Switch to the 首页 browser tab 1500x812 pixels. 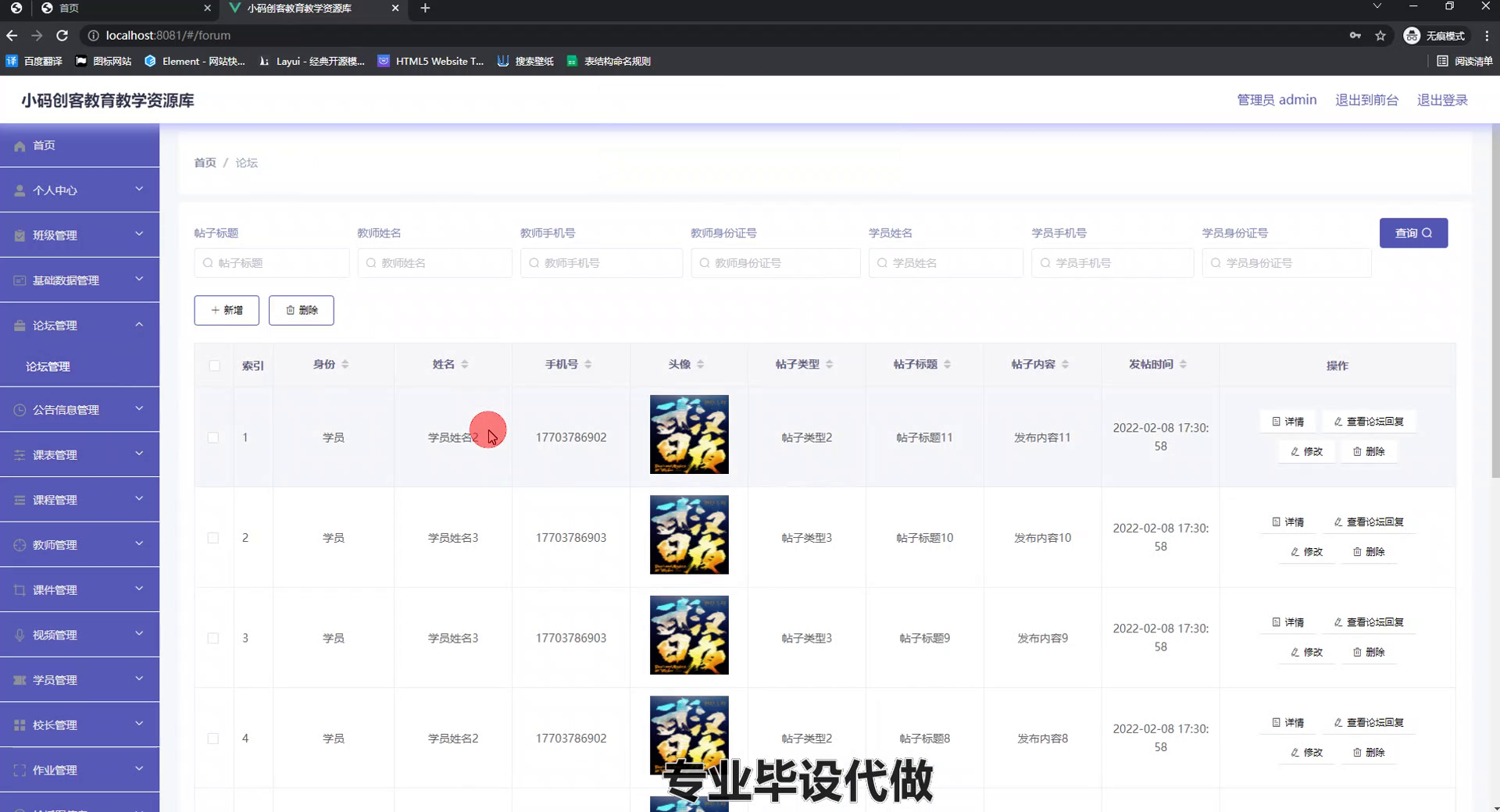click(x=125, y=8)
